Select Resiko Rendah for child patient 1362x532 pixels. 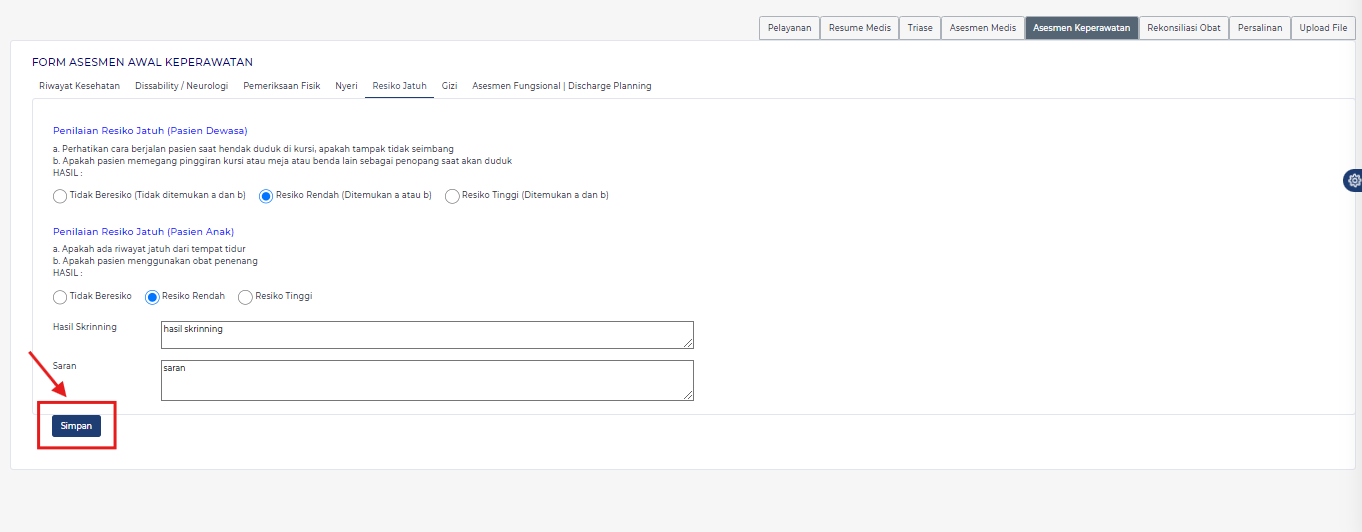click(x=153, y=297)
